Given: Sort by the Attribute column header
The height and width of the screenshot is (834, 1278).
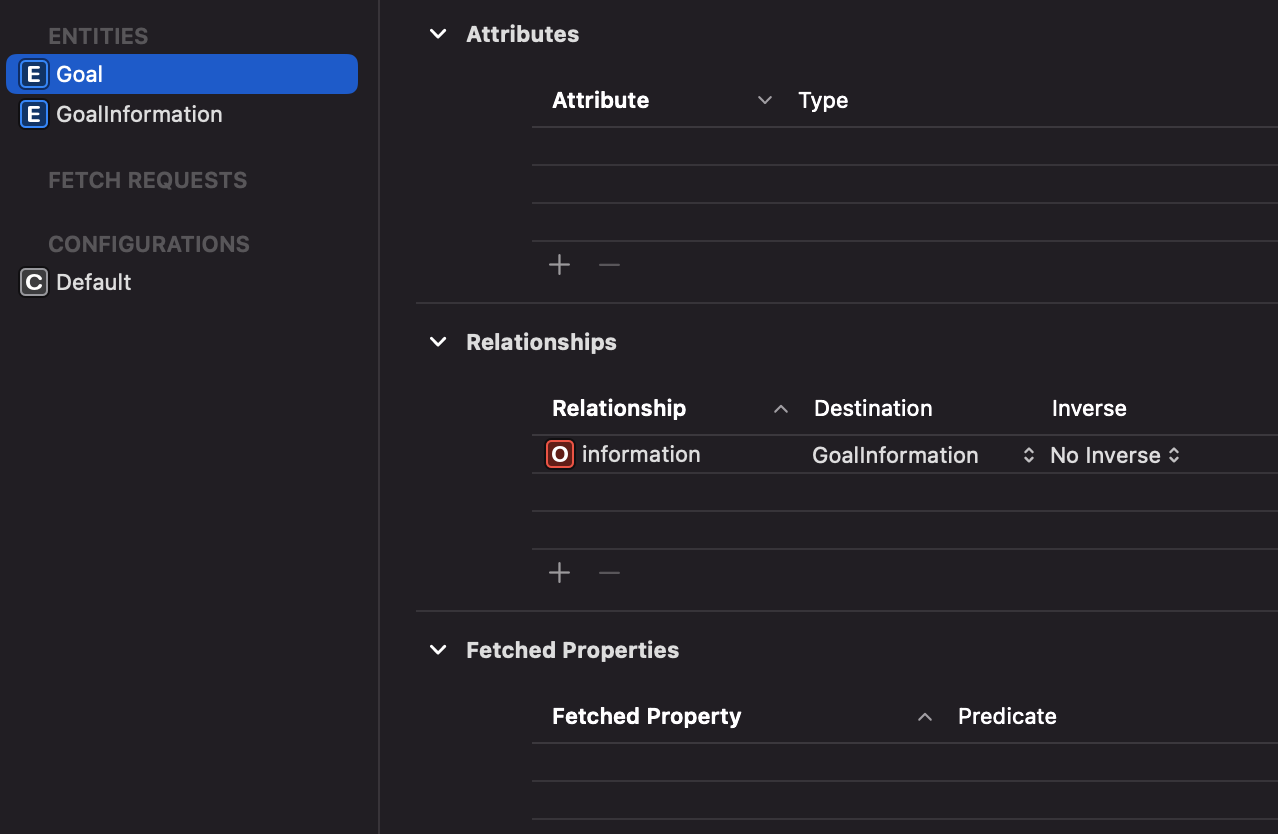Looking at the screenshot, I should pyautogui.click(x=600, y=100).
